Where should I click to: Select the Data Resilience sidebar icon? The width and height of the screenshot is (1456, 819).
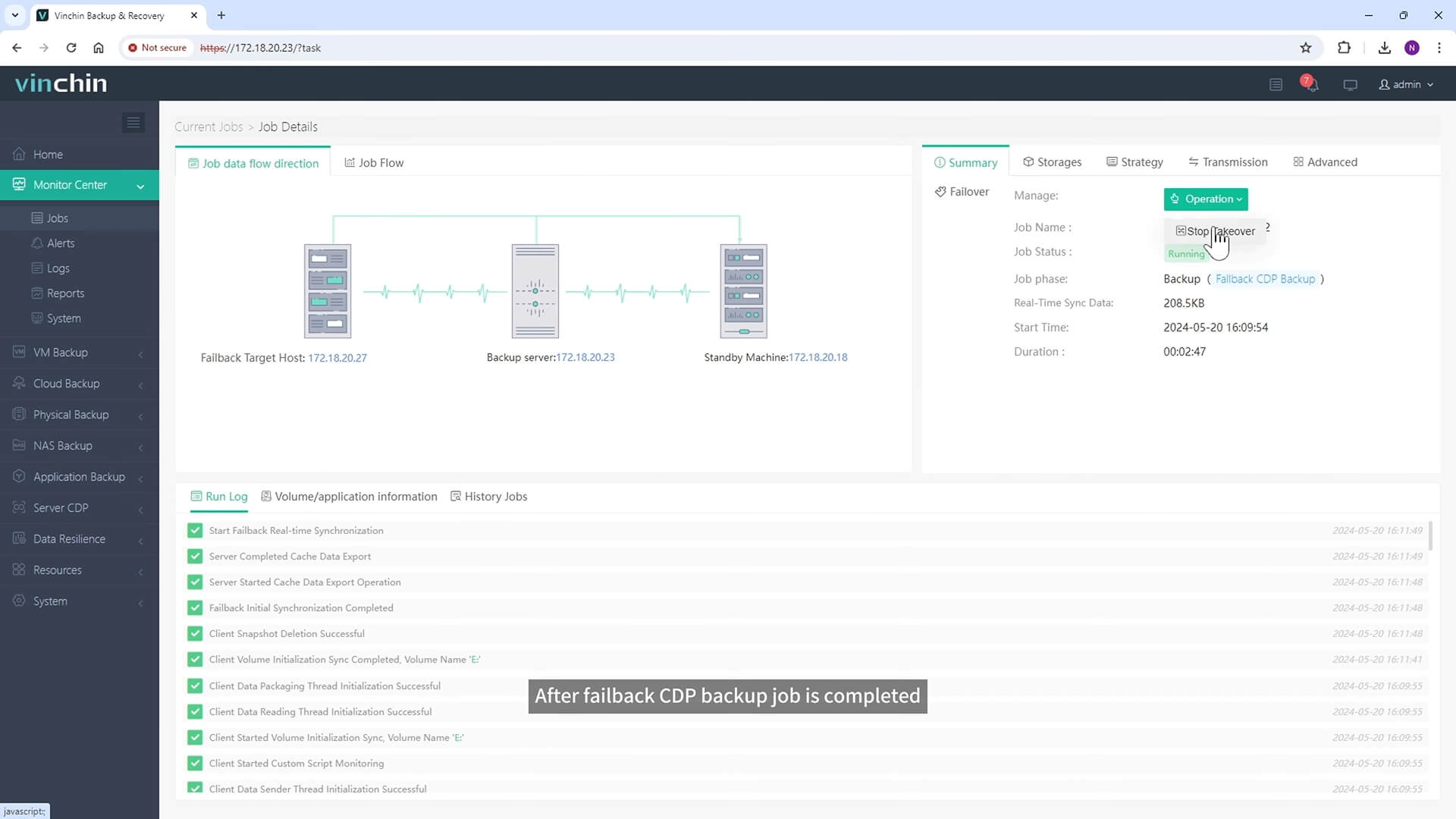(20, 538)
